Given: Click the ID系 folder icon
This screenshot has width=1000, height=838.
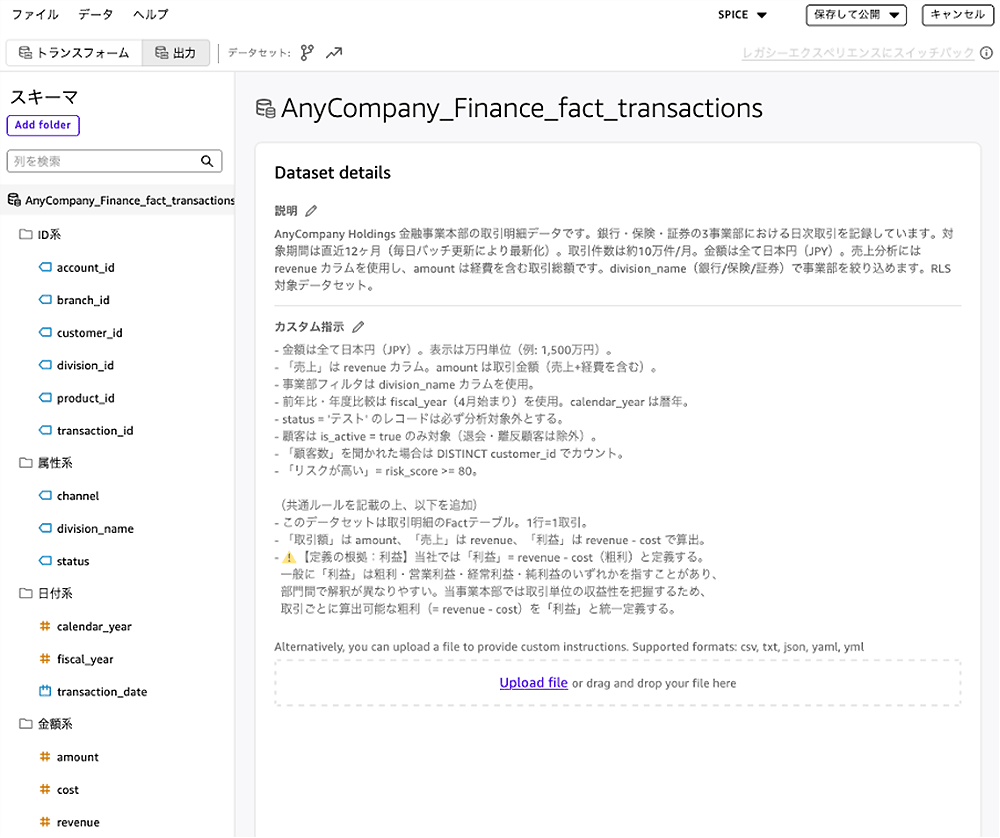Looking at the screenshot, I should 26,234.
